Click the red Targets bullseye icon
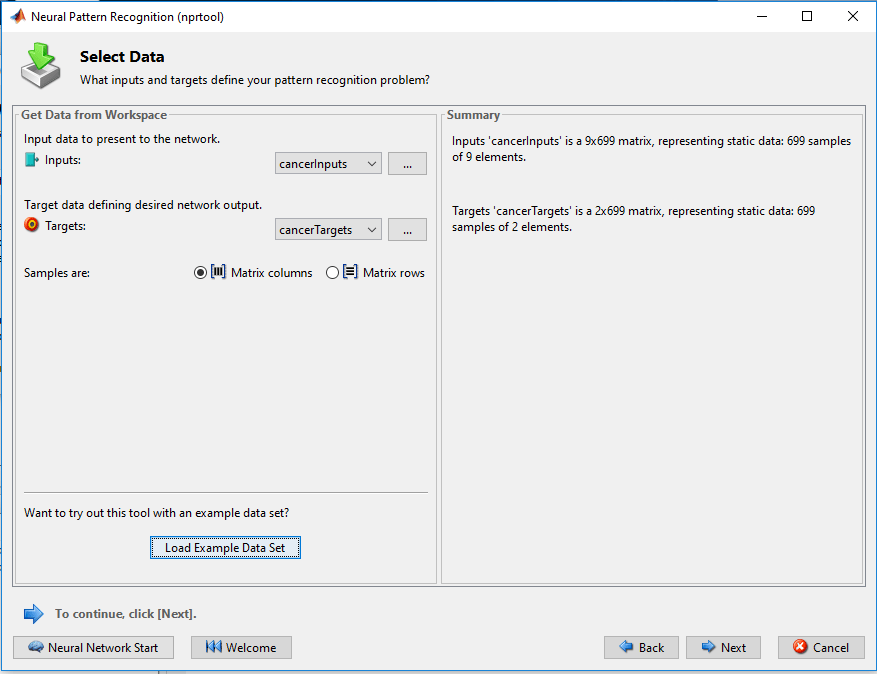The image size is (877, 674). 32,225
